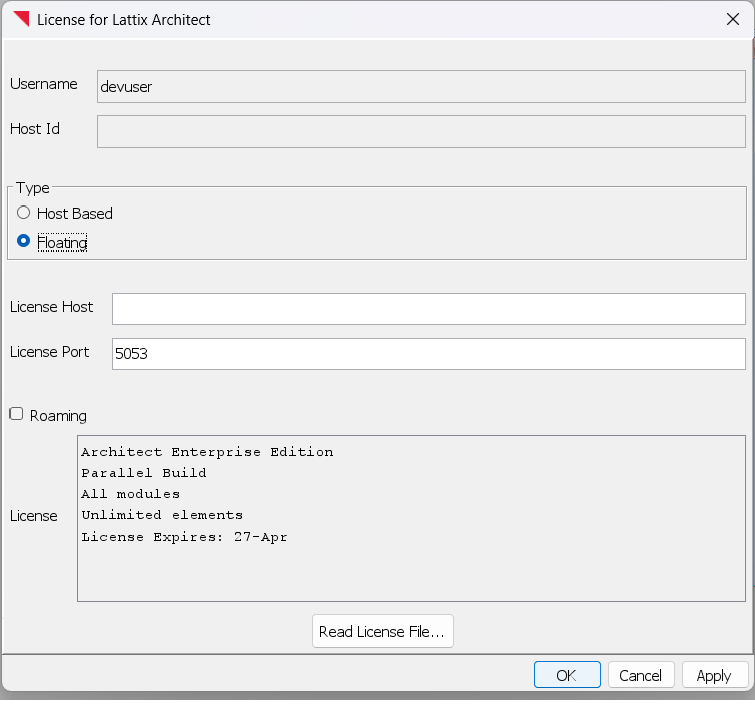The height and width of the screenshot is (705, 755).
Task: Click the 'Type' group box title
Action: [32, 187]
